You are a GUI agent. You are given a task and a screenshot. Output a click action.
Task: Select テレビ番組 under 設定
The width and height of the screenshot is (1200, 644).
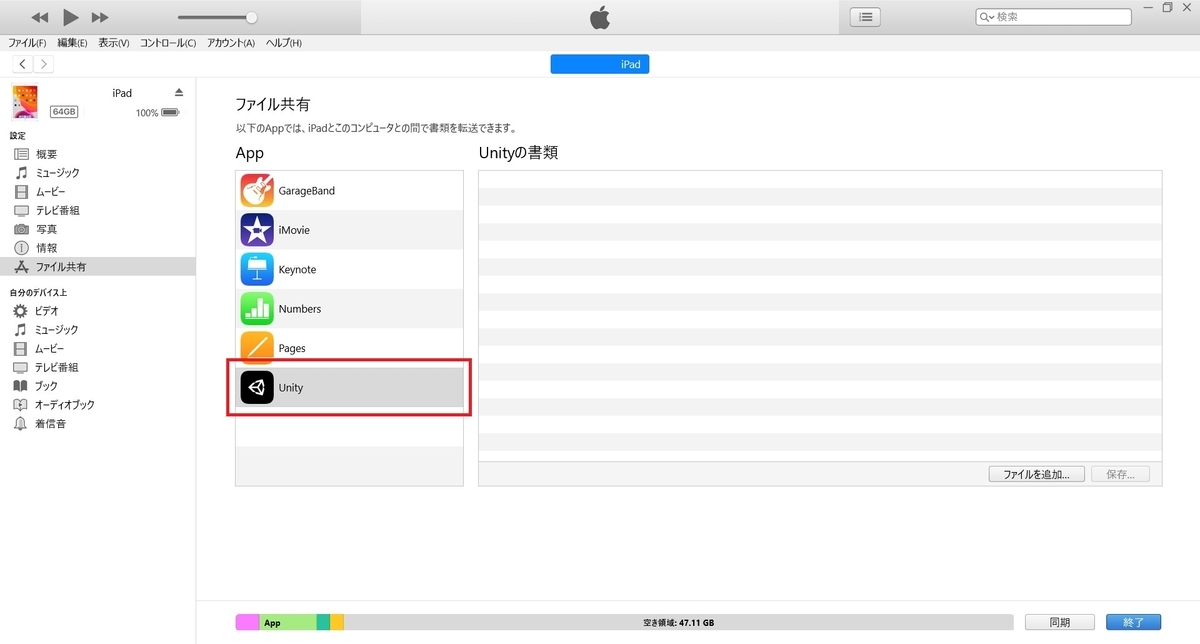coord(58,210)
